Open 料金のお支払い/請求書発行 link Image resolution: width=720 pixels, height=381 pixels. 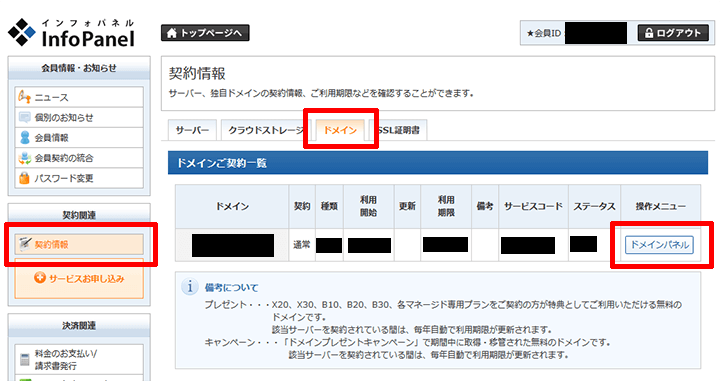(79, 359)
